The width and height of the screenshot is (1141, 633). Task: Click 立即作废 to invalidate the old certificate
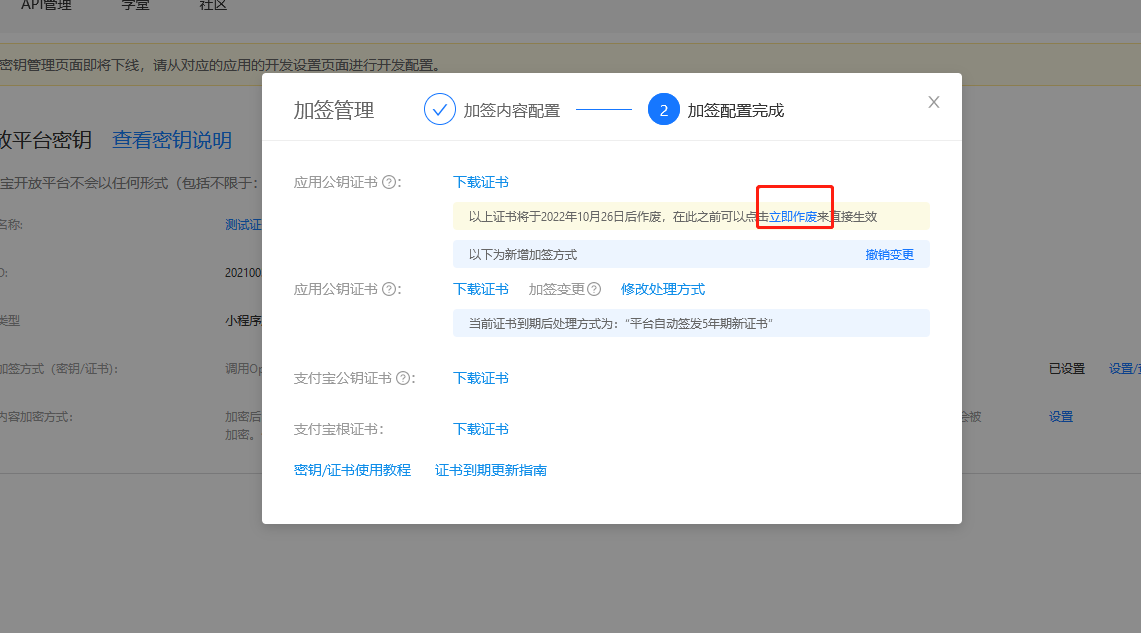[x=794, y=215]
